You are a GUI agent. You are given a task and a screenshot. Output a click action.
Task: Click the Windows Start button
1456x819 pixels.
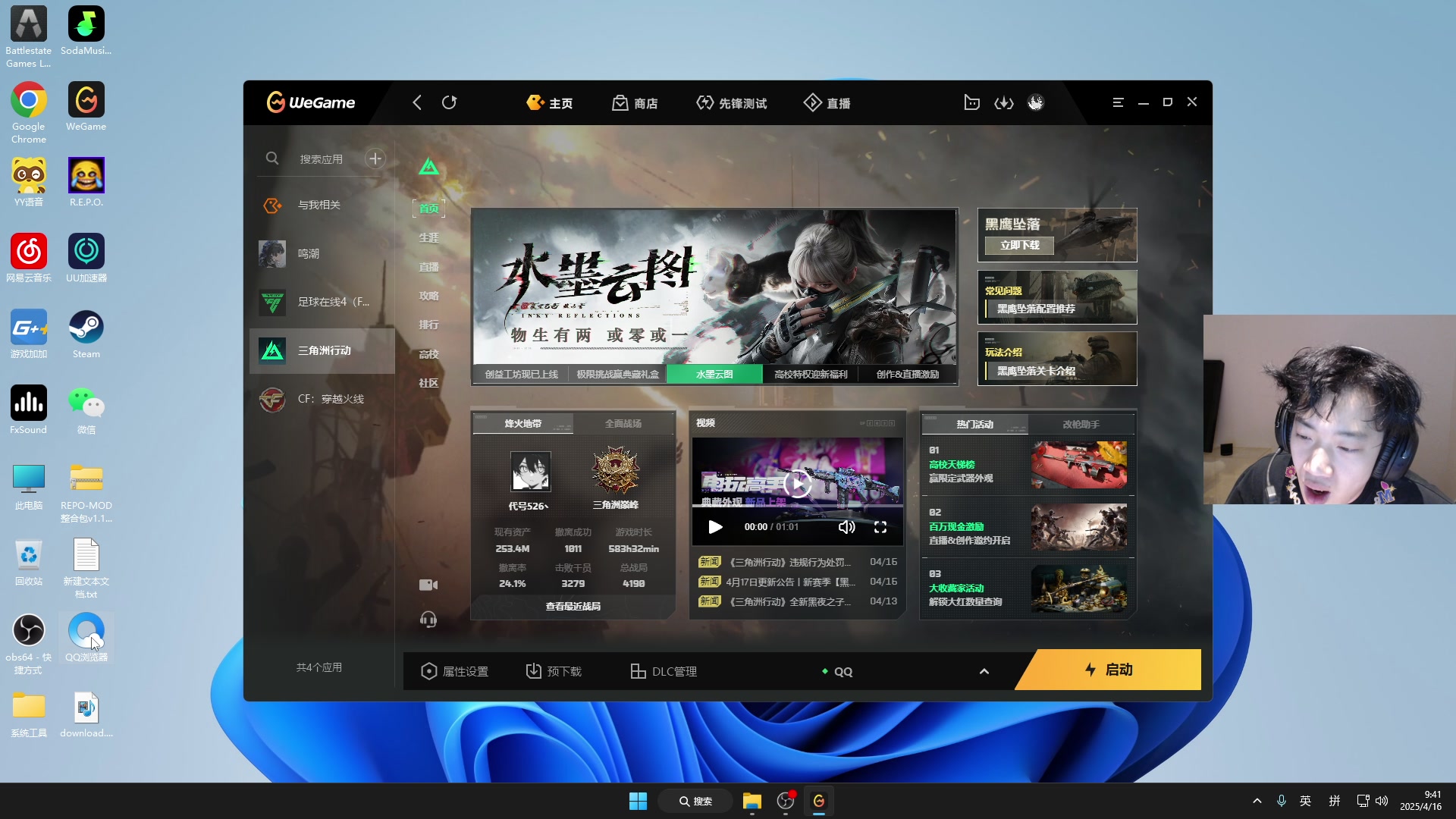(x=639, y=802)
